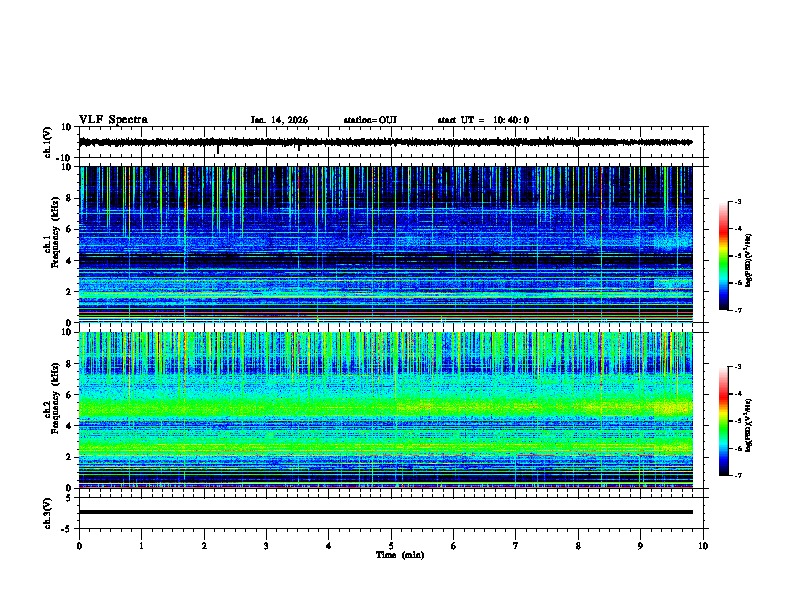
Task: Click inside the ch.1 spectrogram panel
Action: (386, 244)
